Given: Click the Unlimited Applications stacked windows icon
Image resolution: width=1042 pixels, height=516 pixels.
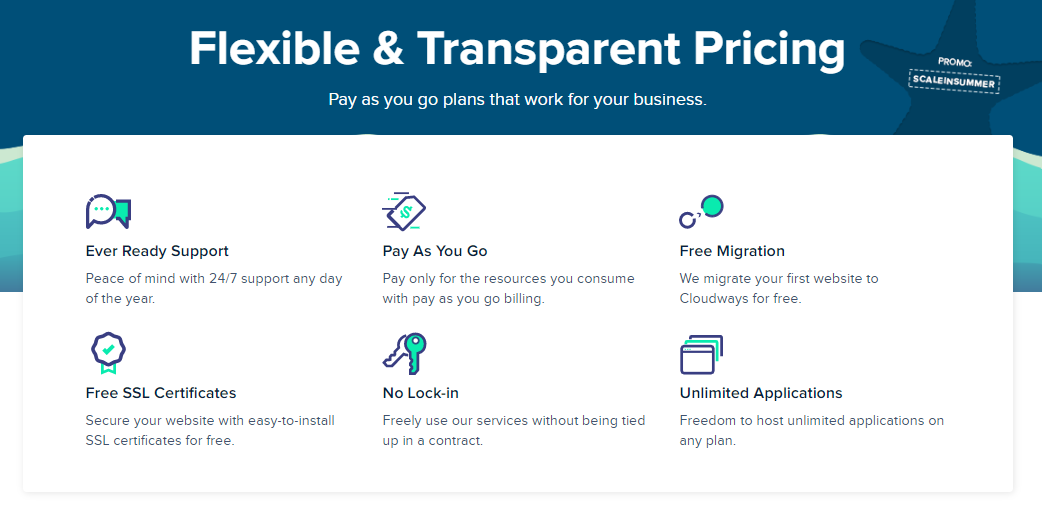Looking at the screenshot, I should tap(701, 354).
